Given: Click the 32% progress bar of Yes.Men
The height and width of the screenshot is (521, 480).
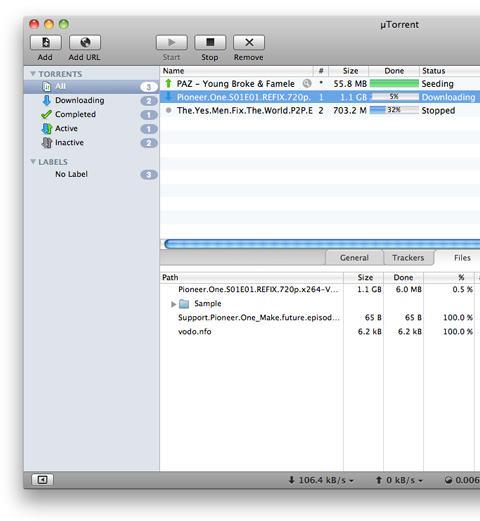Looking at the screenshot, I should pos(394,110).
